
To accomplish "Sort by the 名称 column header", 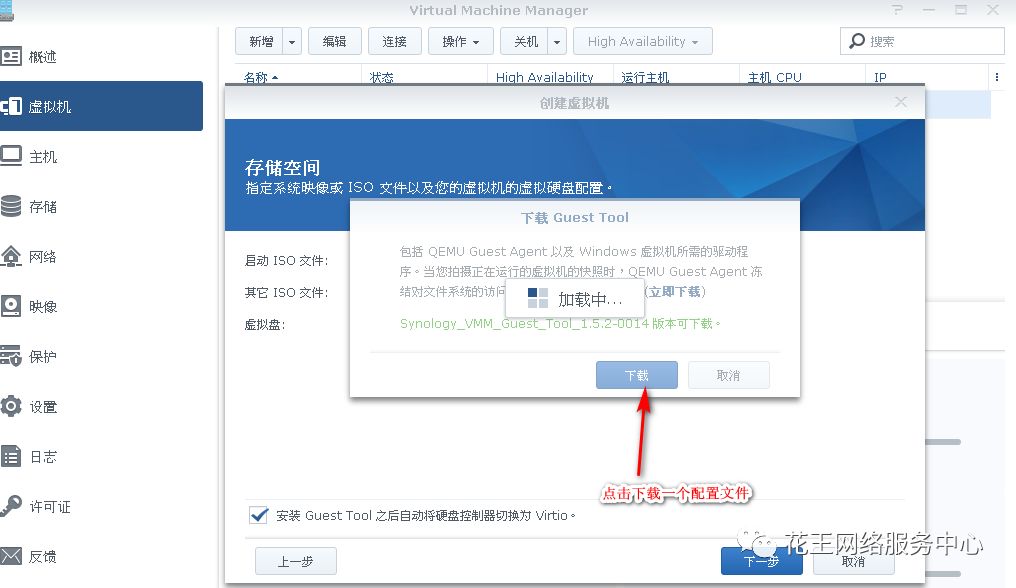I will coord(260,77).
